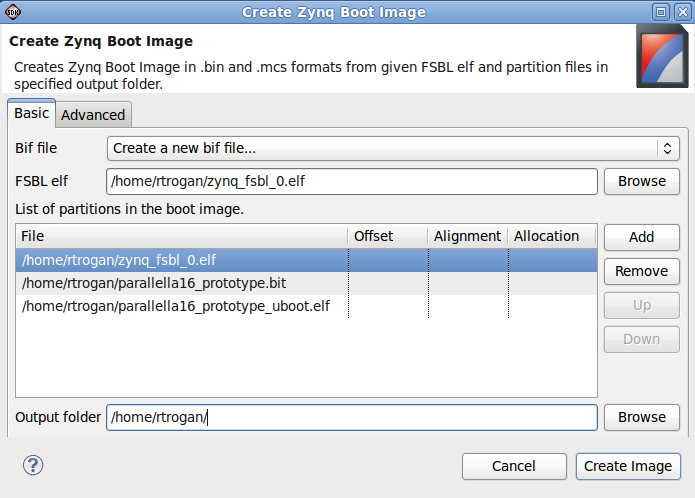
Task: Click the Create Image button
Action: point(628,466)
